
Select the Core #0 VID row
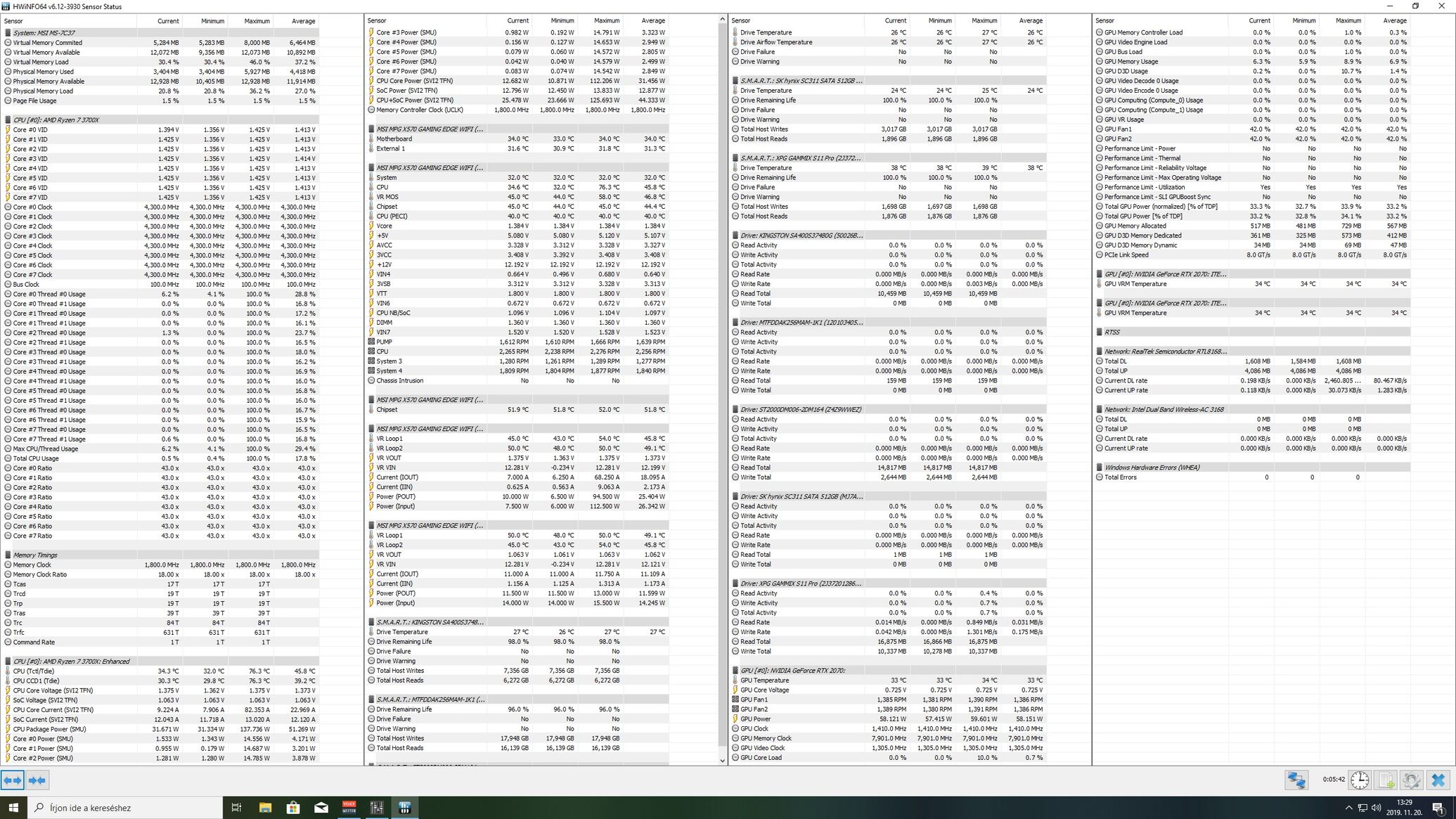pos(161,130)
